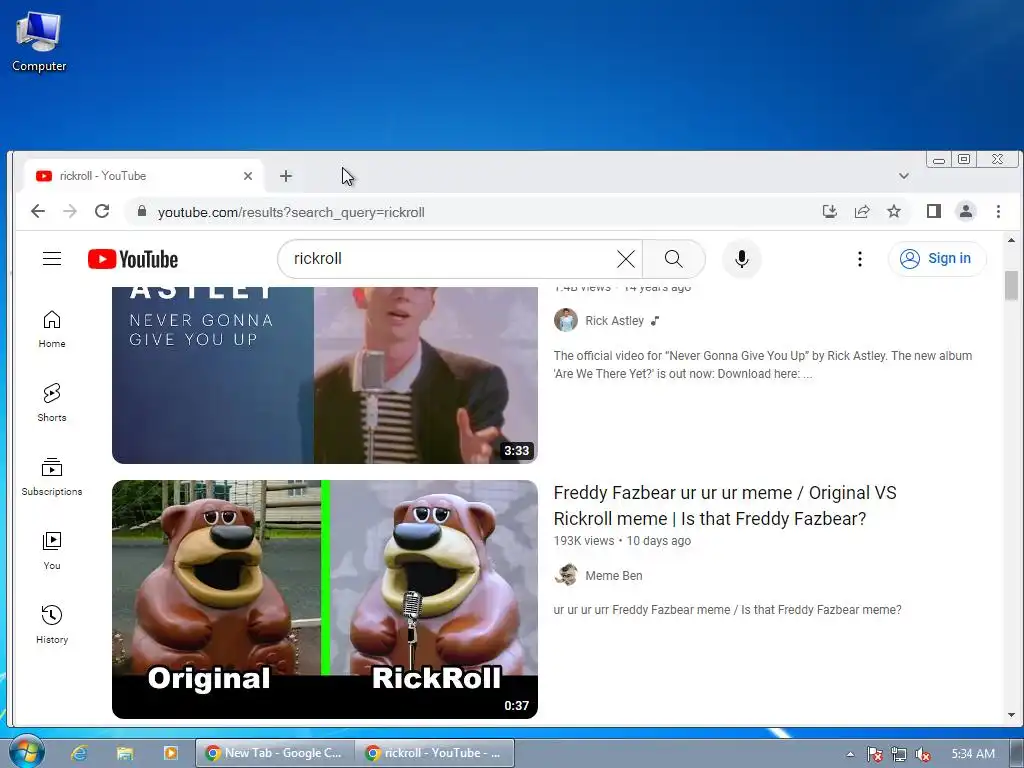Screen dimensions: 1024x768
Task: Open Home in YouTube sidebar
Action: 52,329
